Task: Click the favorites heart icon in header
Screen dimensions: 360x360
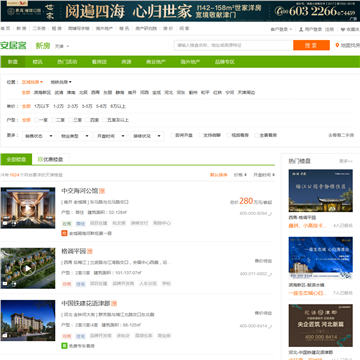Action: click(x=343, y=29)
